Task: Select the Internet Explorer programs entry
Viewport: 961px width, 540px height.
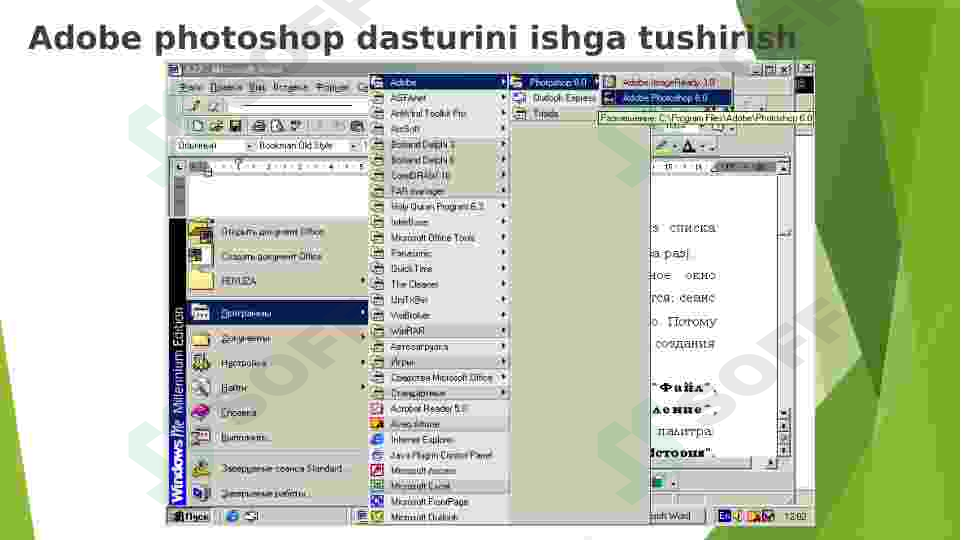Action: tap(439, 439)
